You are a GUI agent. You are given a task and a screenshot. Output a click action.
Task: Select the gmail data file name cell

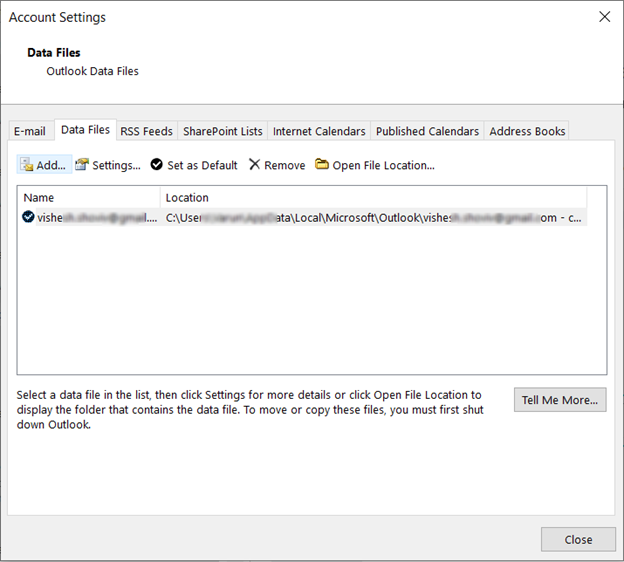97,218
